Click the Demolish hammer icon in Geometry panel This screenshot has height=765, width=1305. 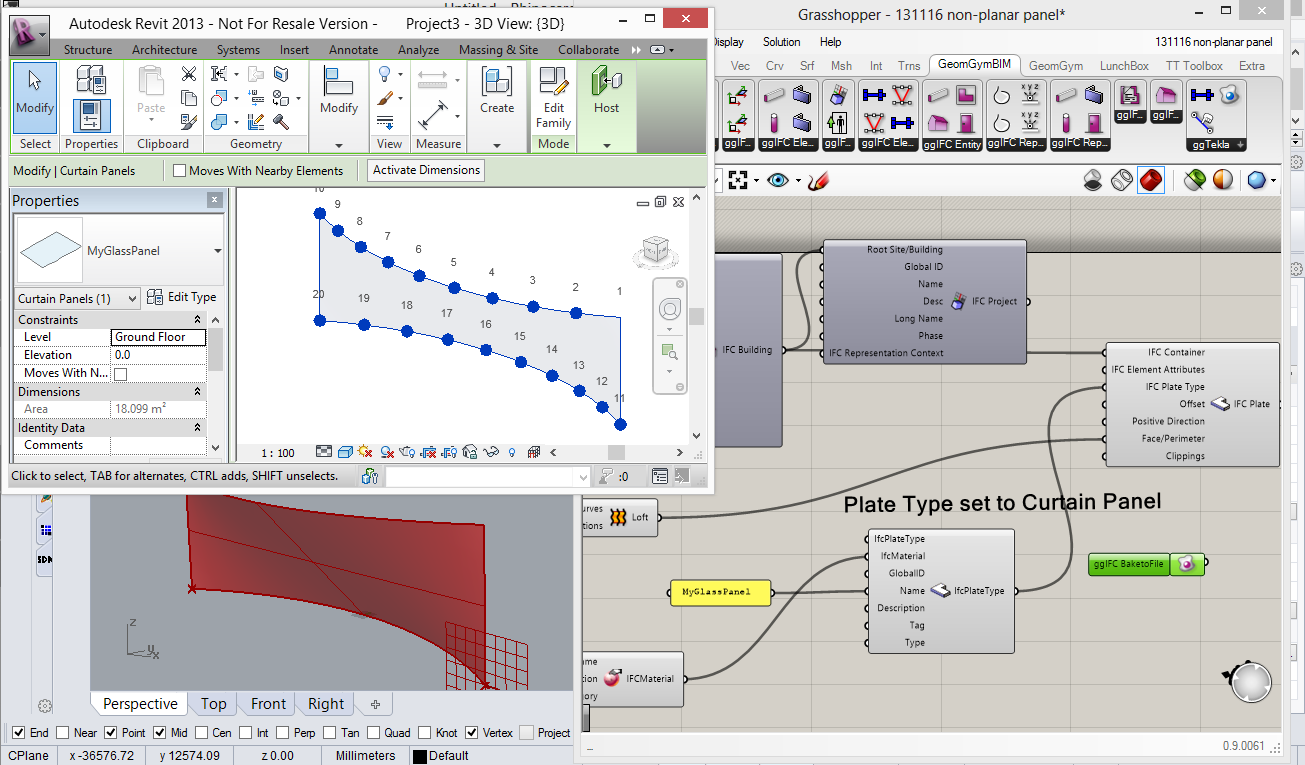[281, 122]
